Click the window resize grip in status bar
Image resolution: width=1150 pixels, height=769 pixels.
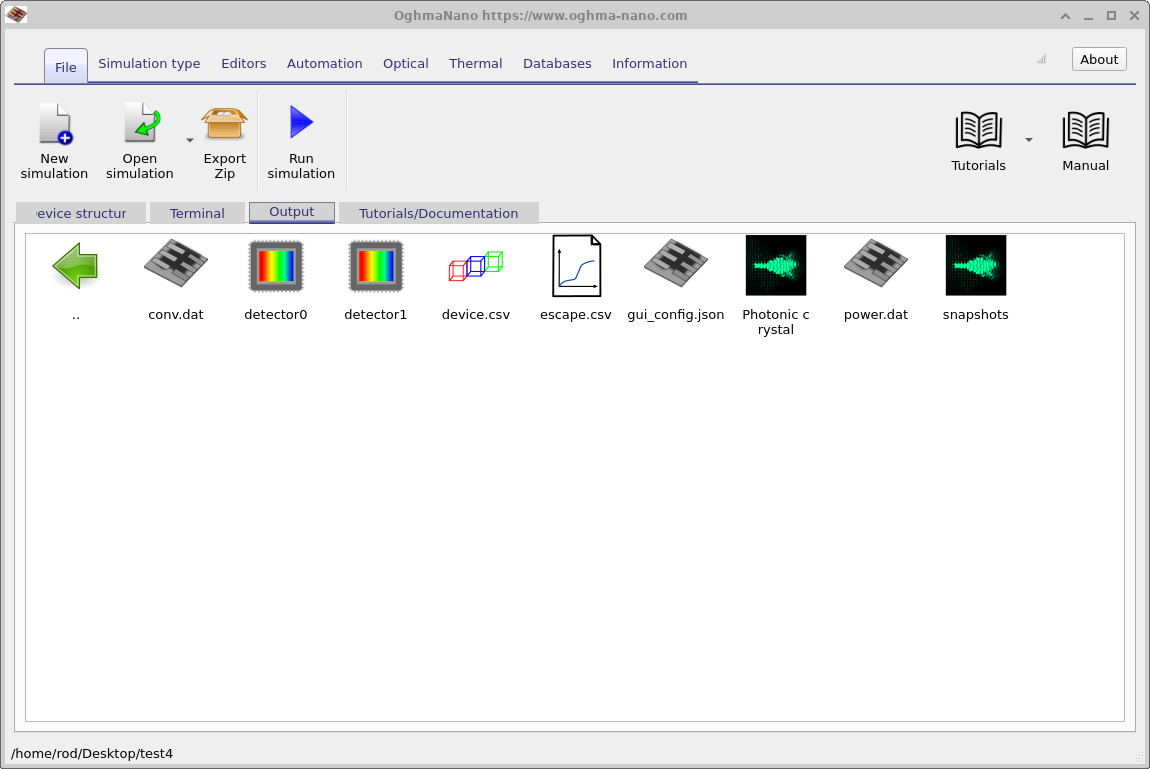[x=1138, y=758]
